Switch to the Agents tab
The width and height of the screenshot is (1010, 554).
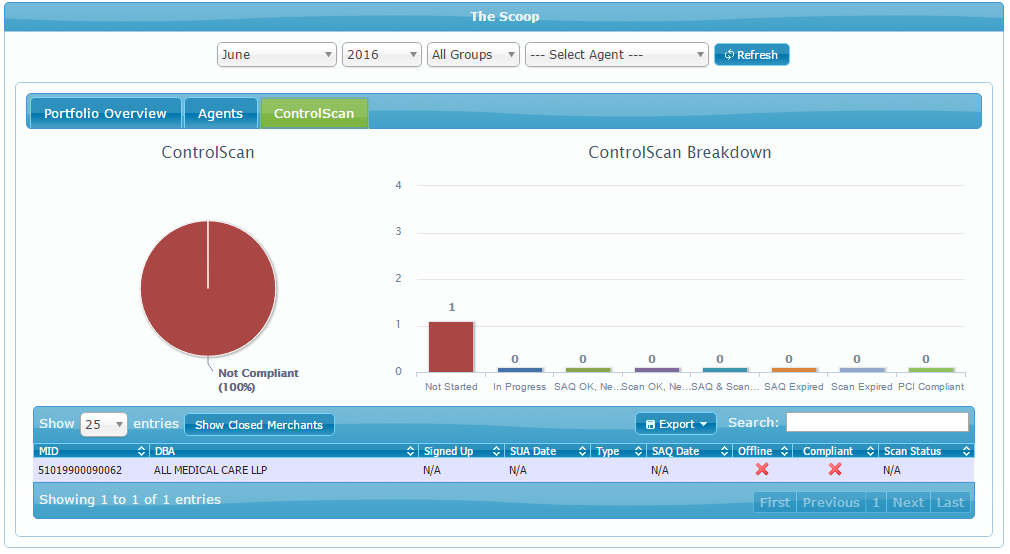click(220, 113)
